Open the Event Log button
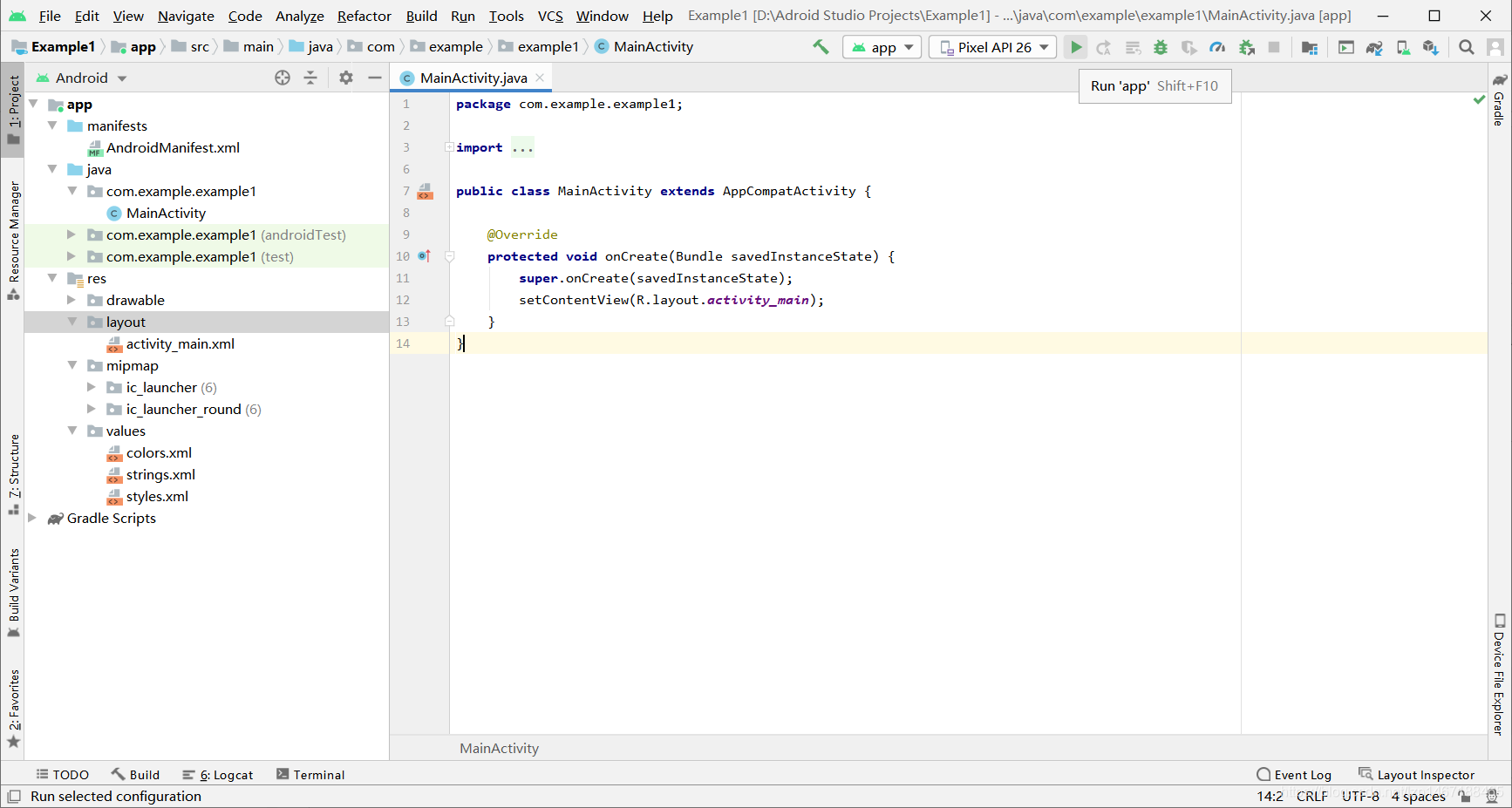The height and width of the screenshot is (808, 1512). click(1294, 774)
